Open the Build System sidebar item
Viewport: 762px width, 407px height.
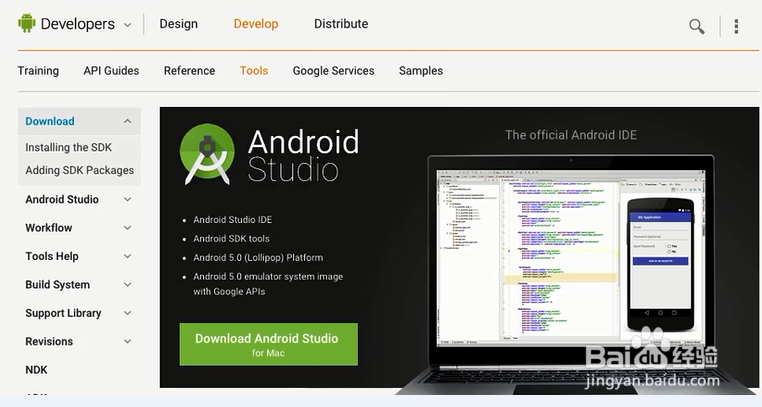[57, 285]
